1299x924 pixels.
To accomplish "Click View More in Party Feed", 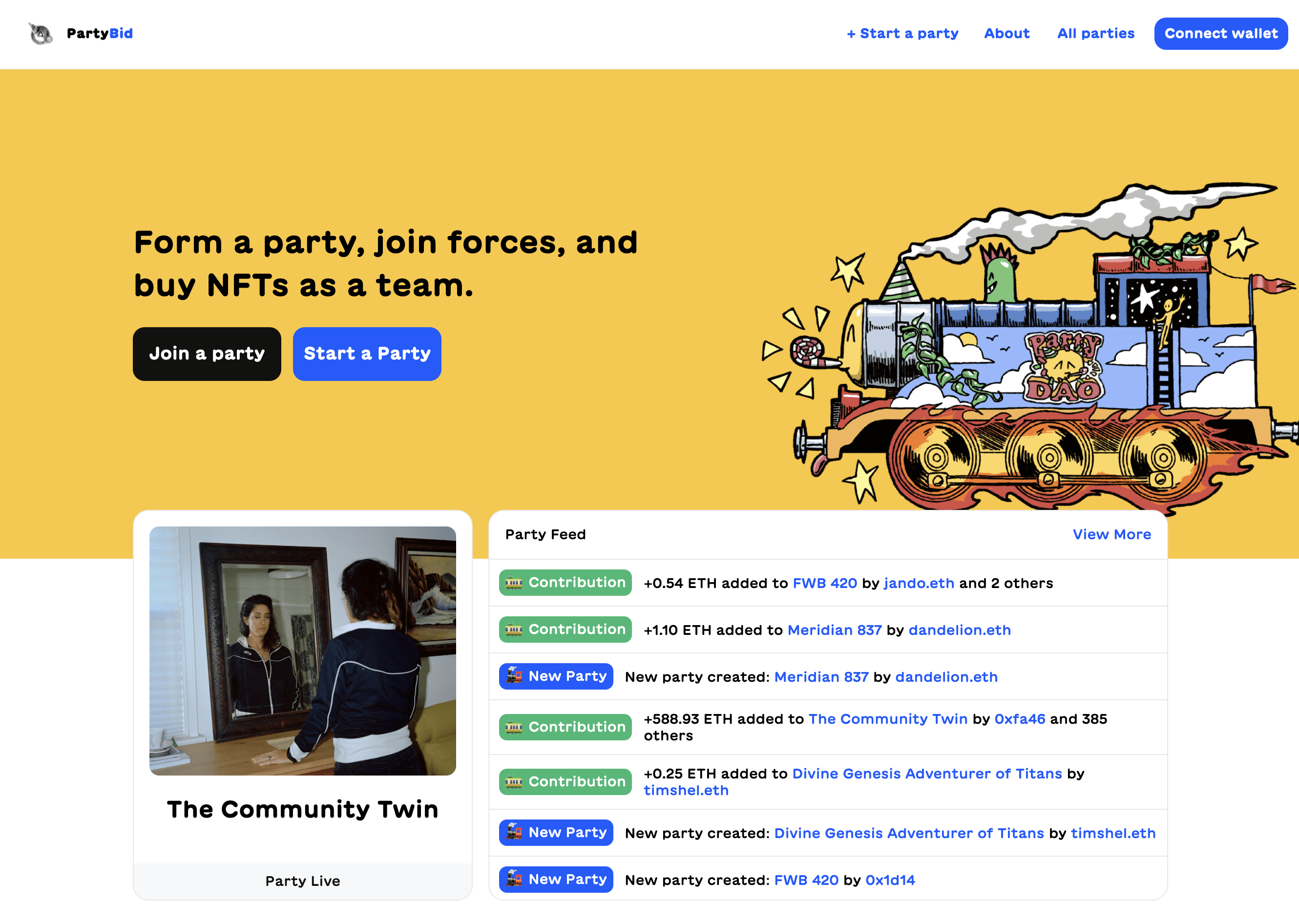I will pos(1112,534).
